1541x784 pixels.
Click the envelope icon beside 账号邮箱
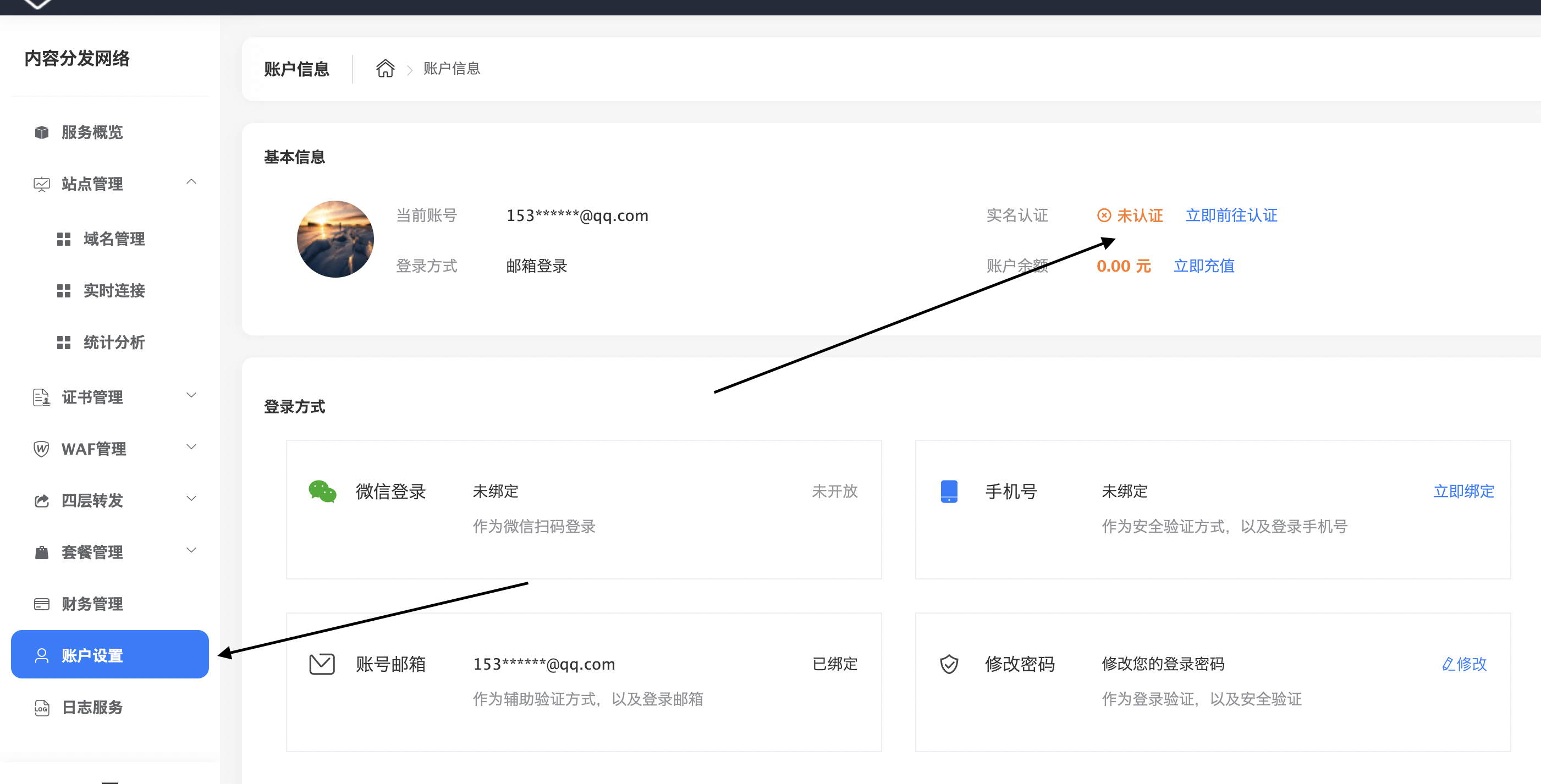tap(322, 664)
